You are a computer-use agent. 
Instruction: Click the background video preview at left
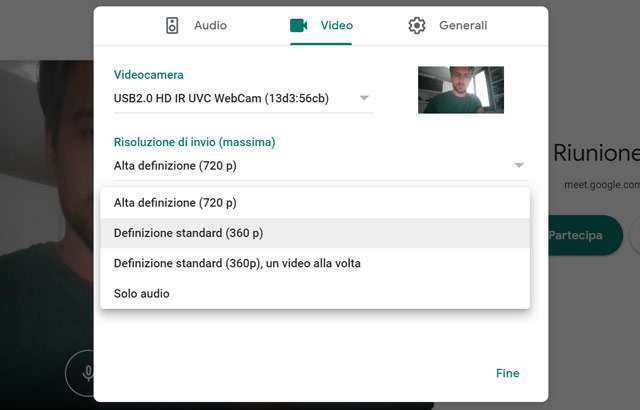(45, 200)
